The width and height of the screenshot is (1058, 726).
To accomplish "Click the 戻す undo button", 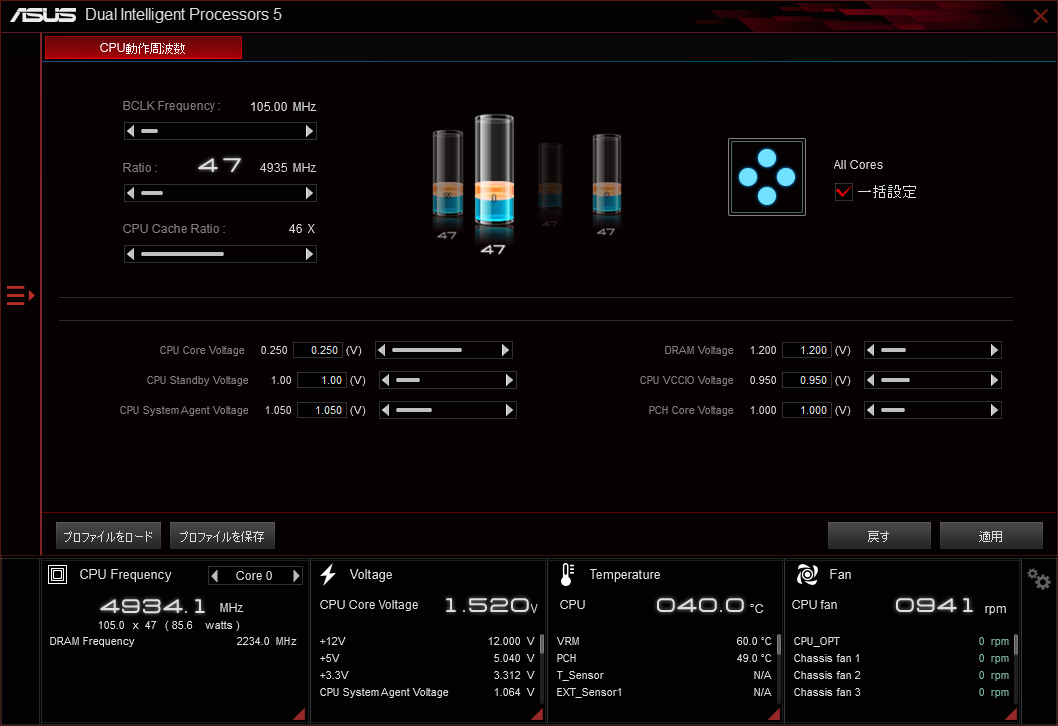I will click(878, 536).
